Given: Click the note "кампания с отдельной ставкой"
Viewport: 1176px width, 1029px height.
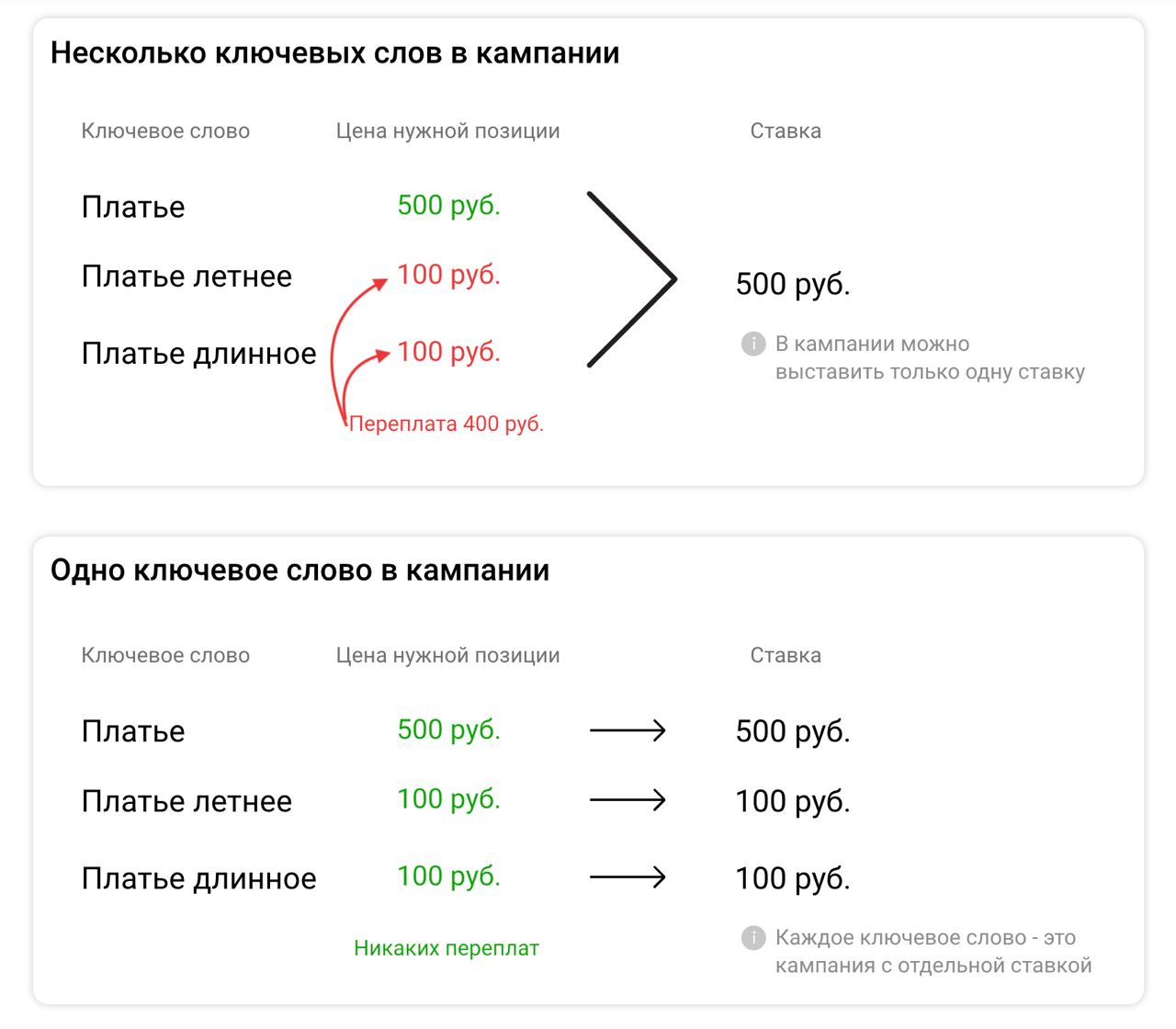Looking at the screenshot, I should click(933, 966).
